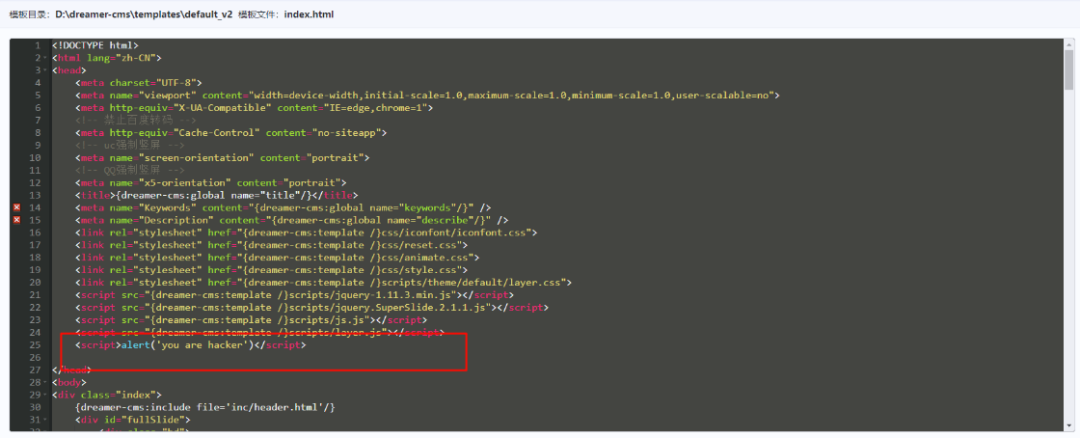Click the animate.css stylesheet link line
This screenshot has height=438, width=1080.
[277, 258]
